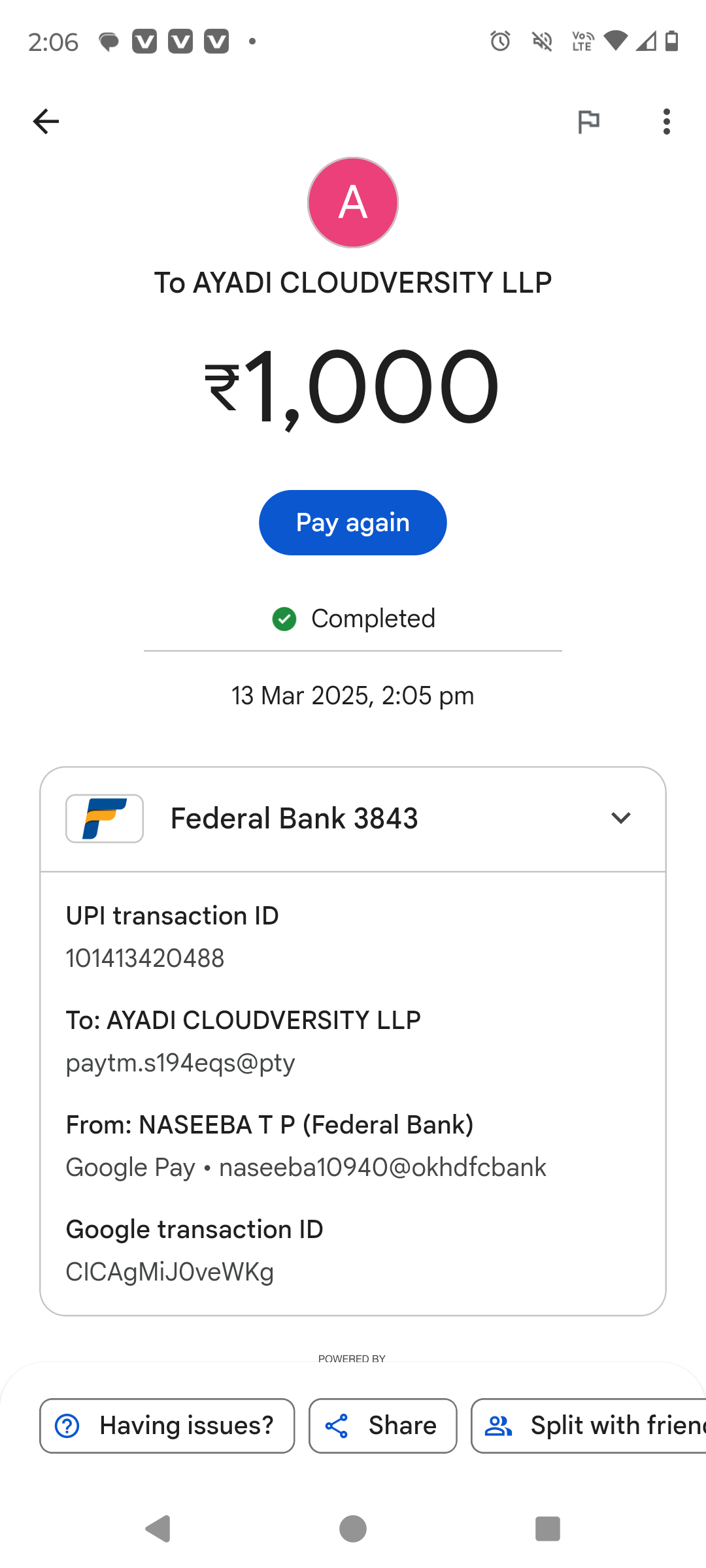Image resolution: width=706 pixels, height=1568 pixels.
Task: Tap the paytm.s194eqs@pty UPI address
Action: tap(180, 1063)
